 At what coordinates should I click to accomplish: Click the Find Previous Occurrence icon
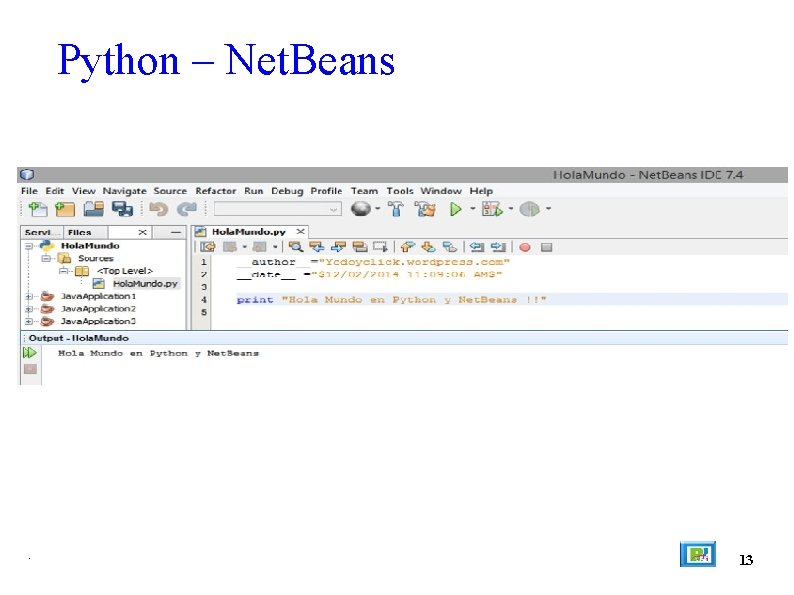(x=317, y=247)
